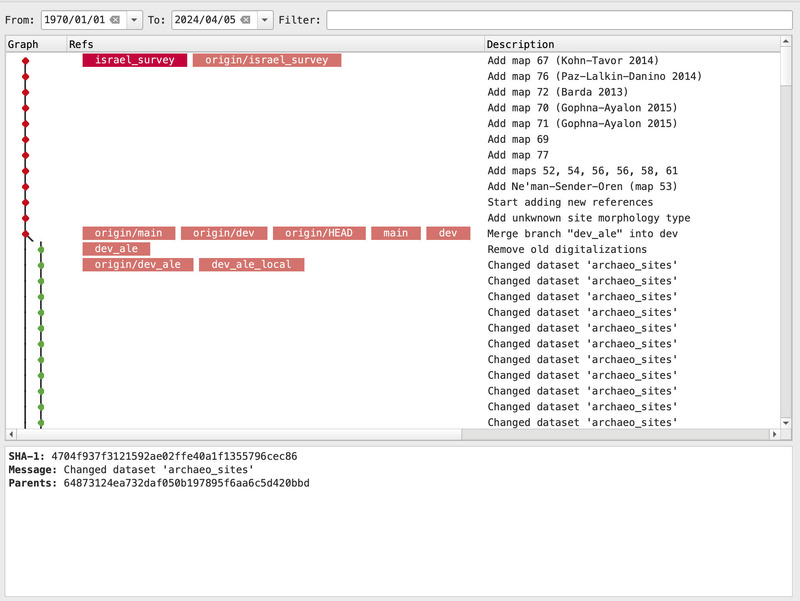The image size is (800, 601).
Task: Click scroll left arrow of horizontal scrollbar
Action: tap(11, 434)
